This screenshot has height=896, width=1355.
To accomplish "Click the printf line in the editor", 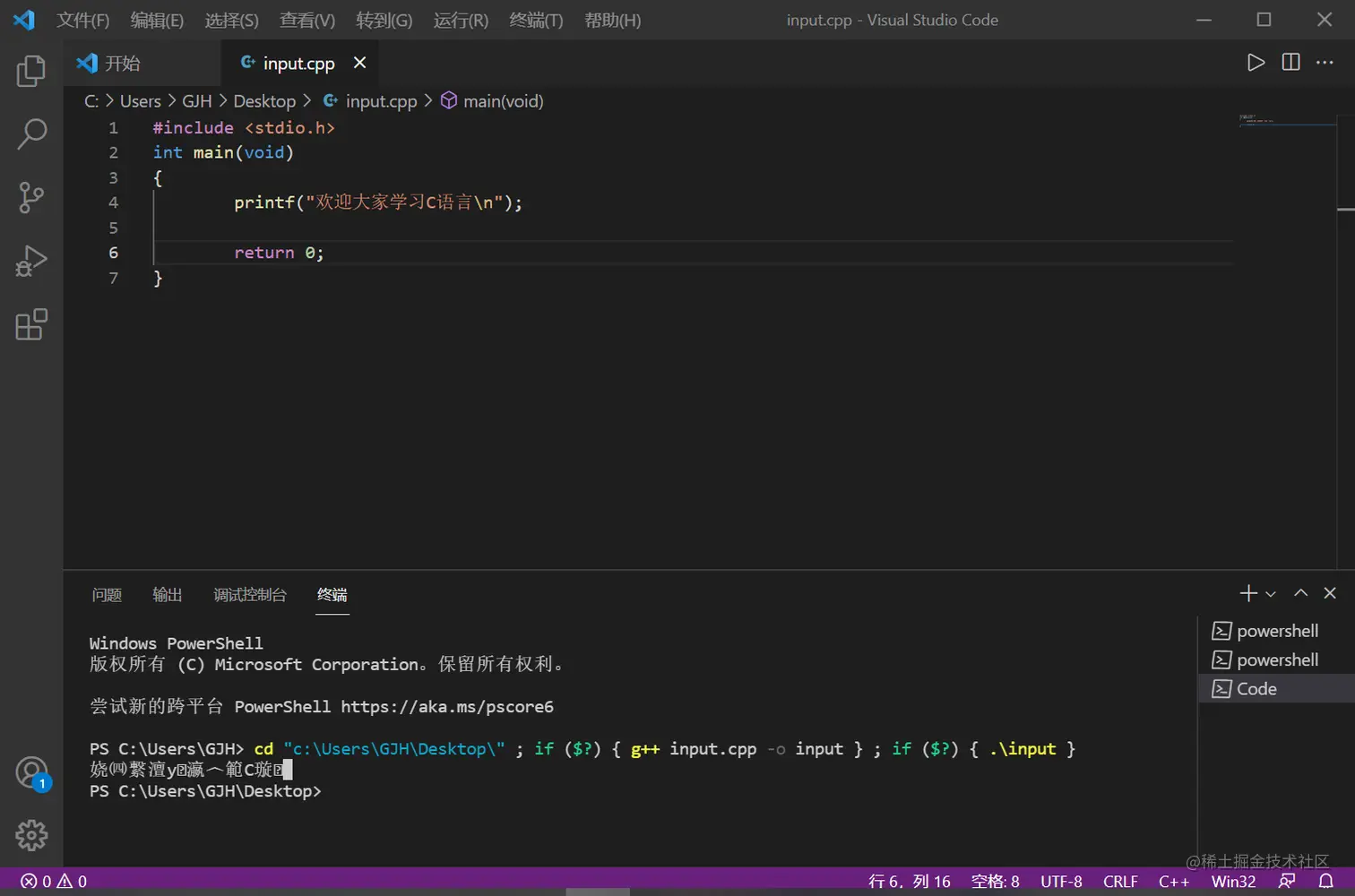I will click(377, 202).
